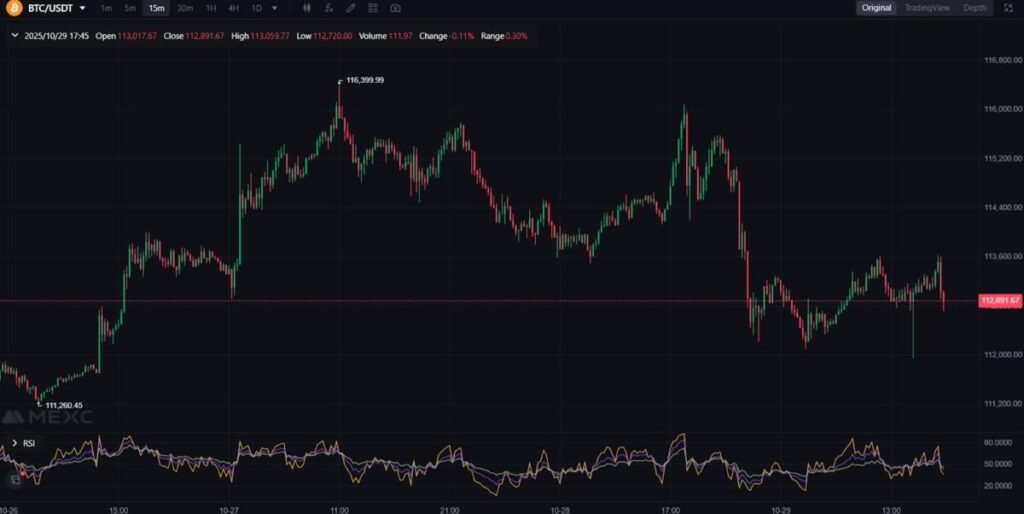The height and width of the screenshot is (514, 1024).
Task: Click the Low value 112,720.00
Action: point(333,36)
